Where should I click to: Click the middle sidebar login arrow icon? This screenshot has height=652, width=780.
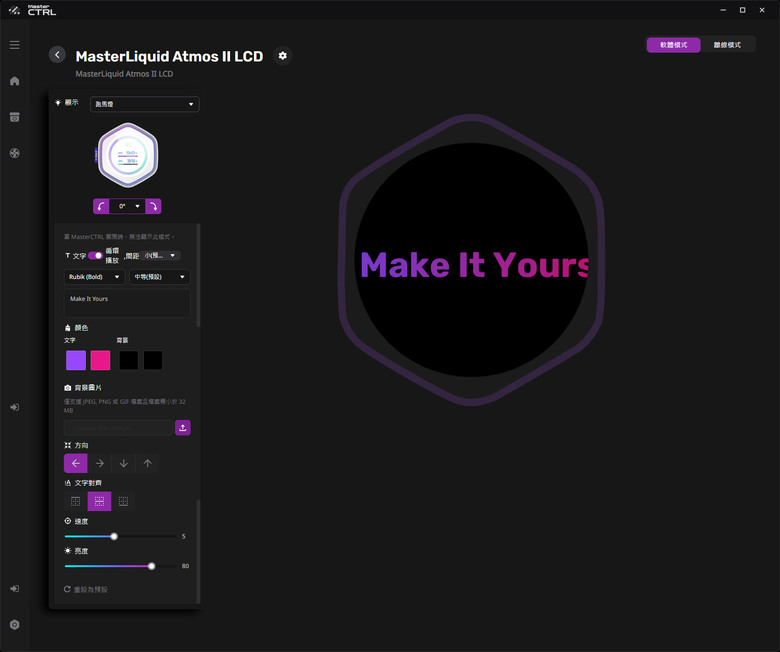(x=14, y=407)
